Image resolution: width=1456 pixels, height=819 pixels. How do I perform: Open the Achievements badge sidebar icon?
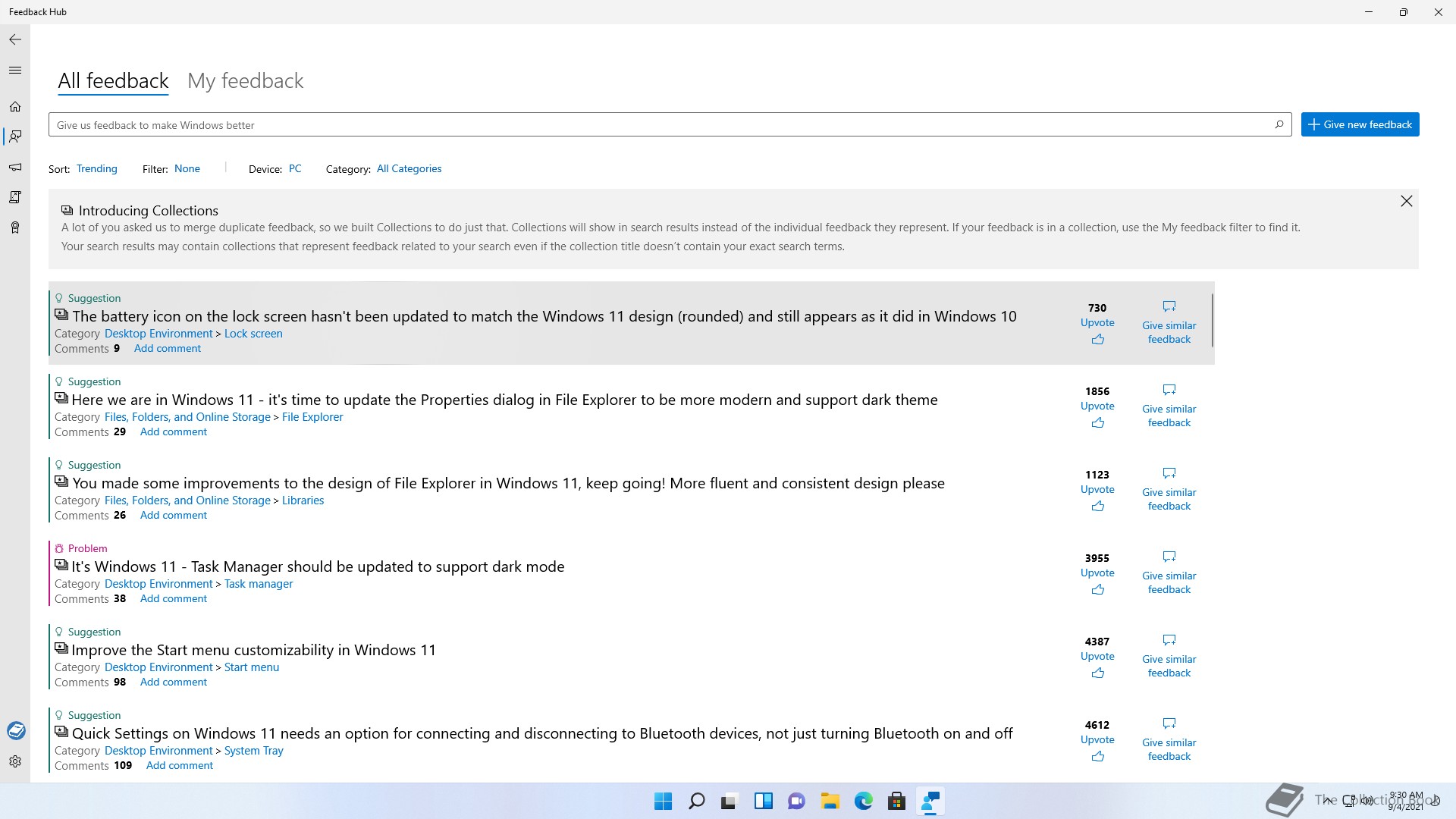15,227
